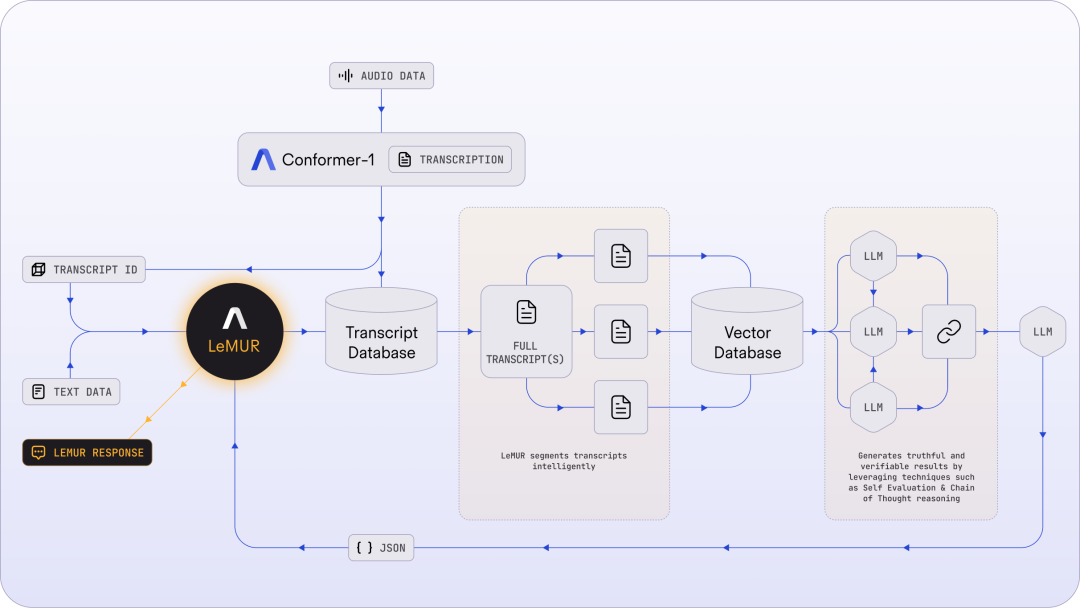
Task: Click the TEXT DATA label
Action: 71,391
